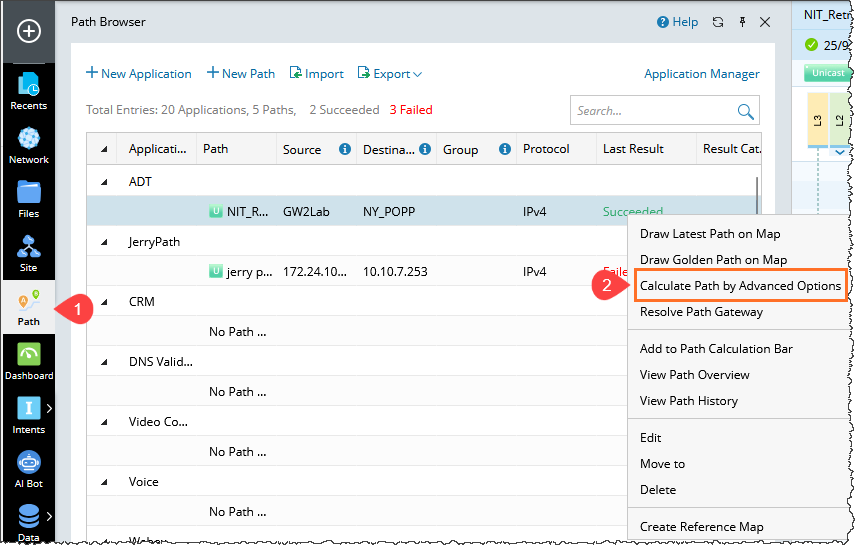Refresh the Path Browser

pos(718,22)
